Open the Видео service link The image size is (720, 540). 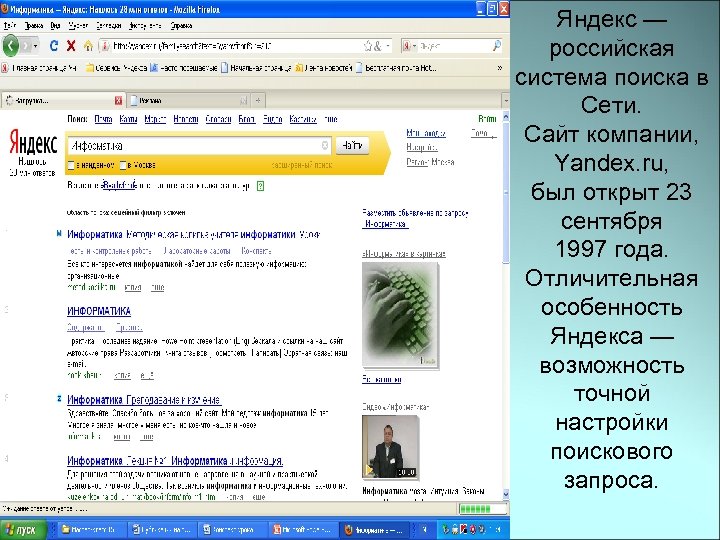[272, 119]
